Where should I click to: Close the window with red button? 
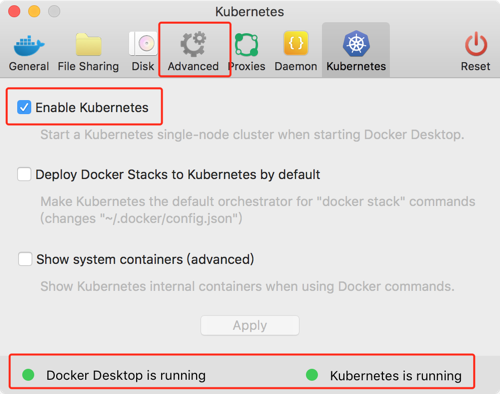[x=14, y=11]
